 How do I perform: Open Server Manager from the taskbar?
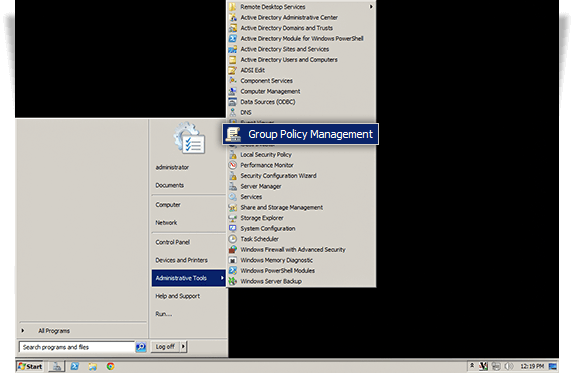click(x=56, y=366)
